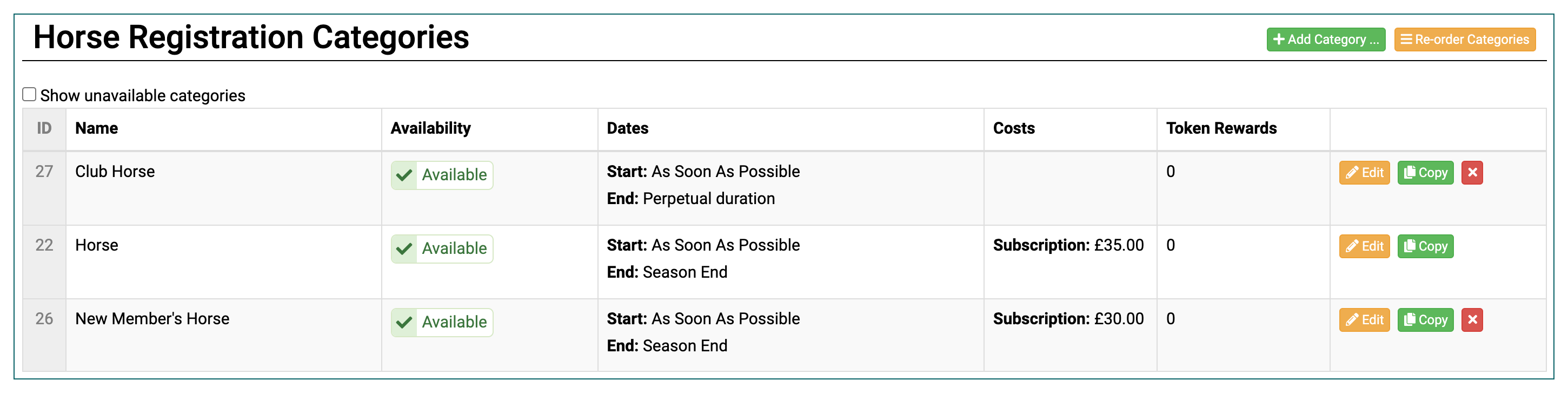Click the Availability column header
The width and height of the screenshot is (1568, 393).
[x=430, y=128]
